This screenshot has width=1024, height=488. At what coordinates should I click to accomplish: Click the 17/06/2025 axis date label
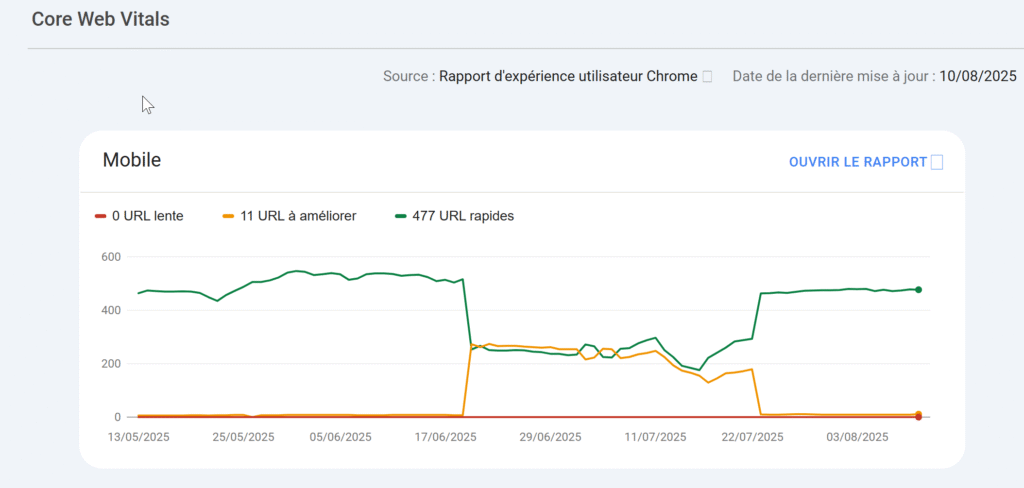[x=445, y=437]
